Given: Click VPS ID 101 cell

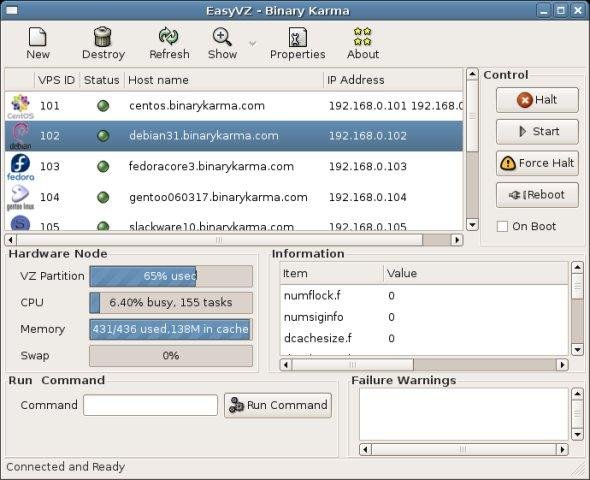Looking at the screenshot, I should [50, 106].
